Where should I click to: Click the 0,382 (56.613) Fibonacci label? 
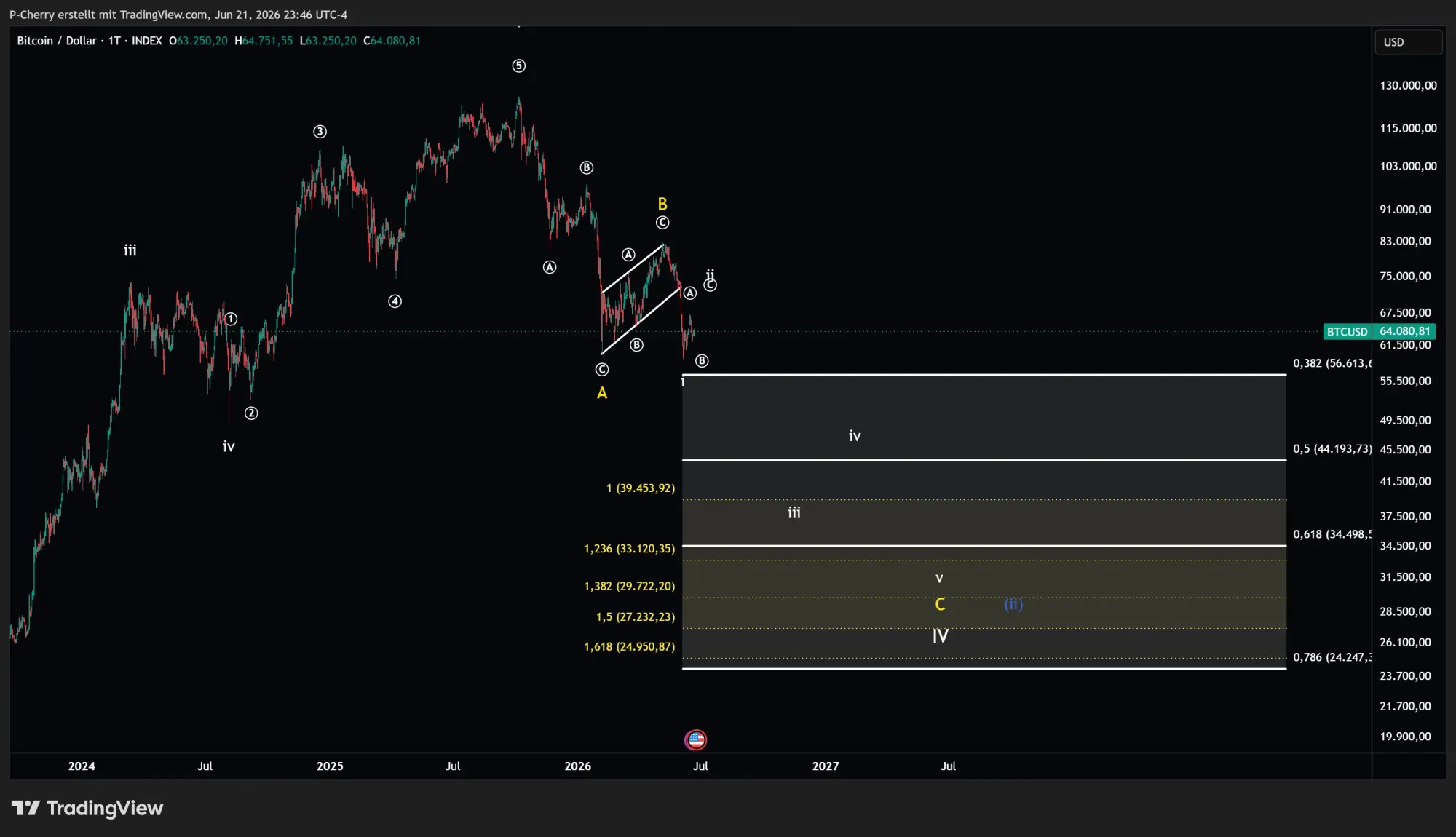tap(1332, 363)
